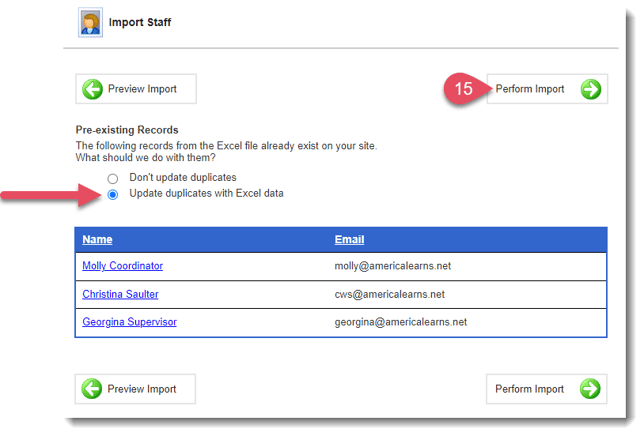This screenshot has width=644, height=436.
Task: Open the Molly Coordinator record
Action: pyautogui.click(x=122, y=267)
